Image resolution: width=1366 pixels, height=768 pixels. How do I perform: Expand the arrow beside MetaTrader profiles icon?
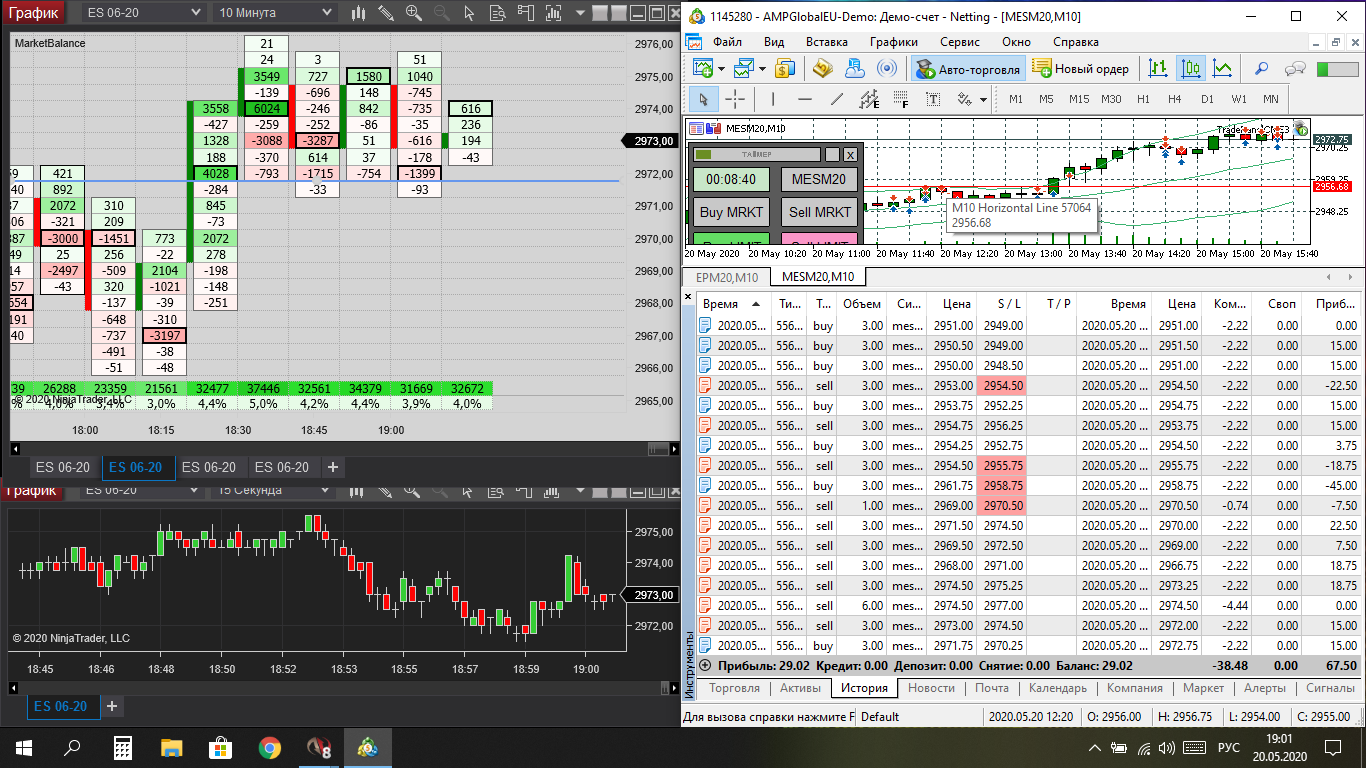click(x=762, y=69)
